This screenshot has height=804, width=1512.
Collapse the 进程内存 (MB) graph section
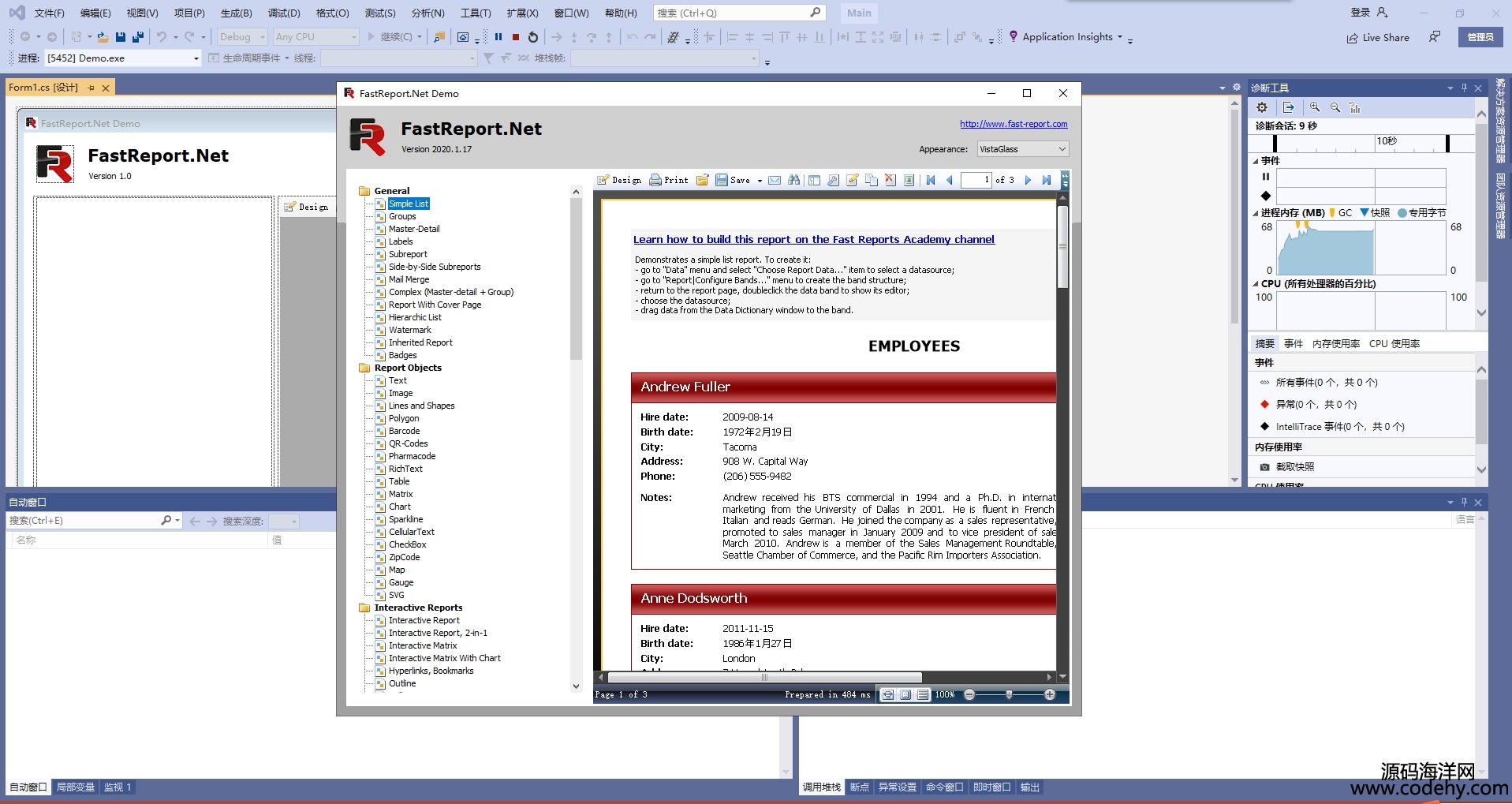pyautogui.click(x=1256, y=213)
